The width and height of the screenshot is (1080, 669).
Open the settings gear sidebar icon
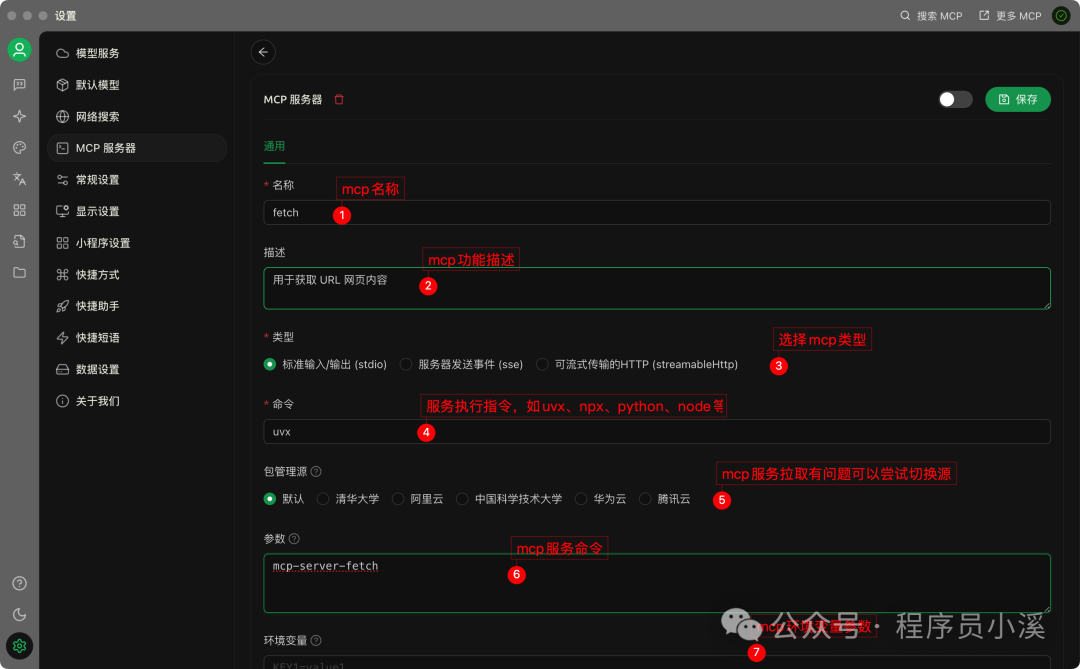(19, 646)
